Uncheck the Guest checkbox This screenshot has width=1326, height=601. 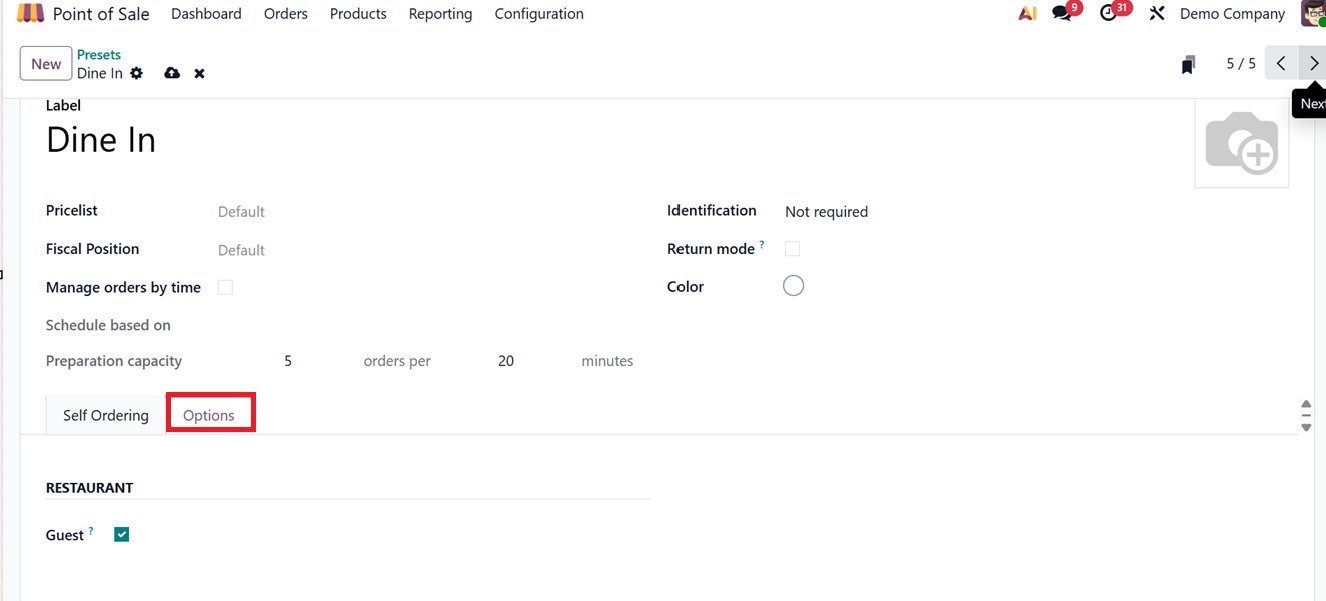coord(122,535)
